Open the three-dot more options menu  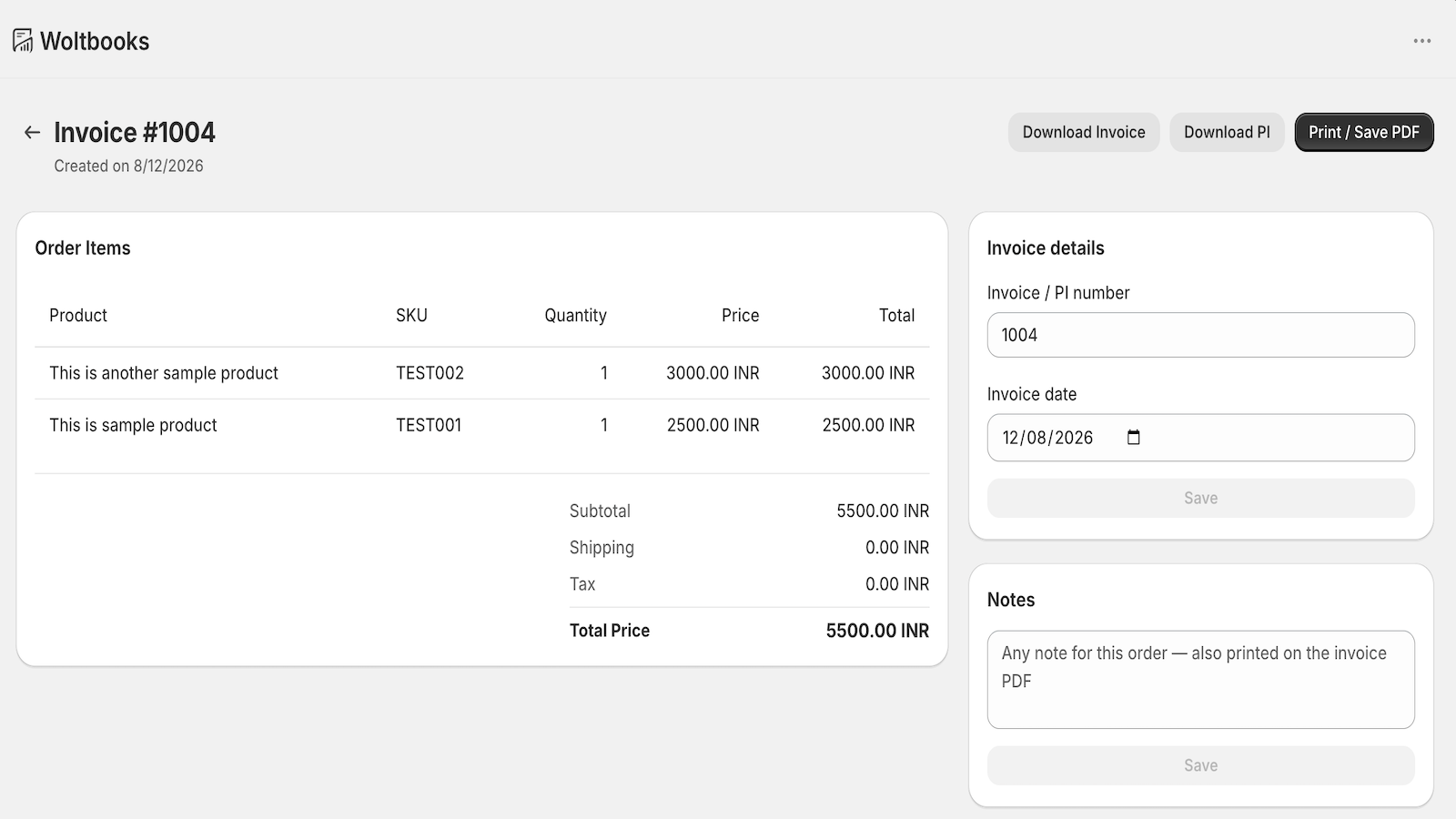tap(1422, 41)
